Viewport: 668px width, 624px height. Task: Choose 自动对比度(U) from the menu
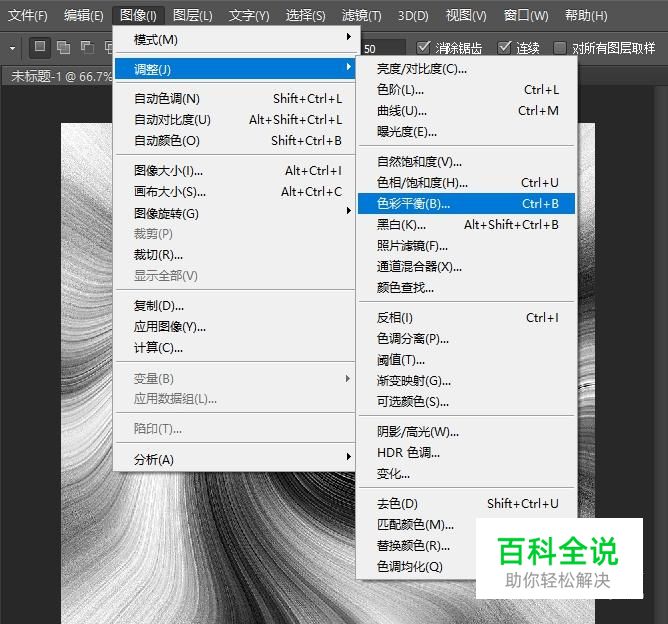tap(235, 120)
